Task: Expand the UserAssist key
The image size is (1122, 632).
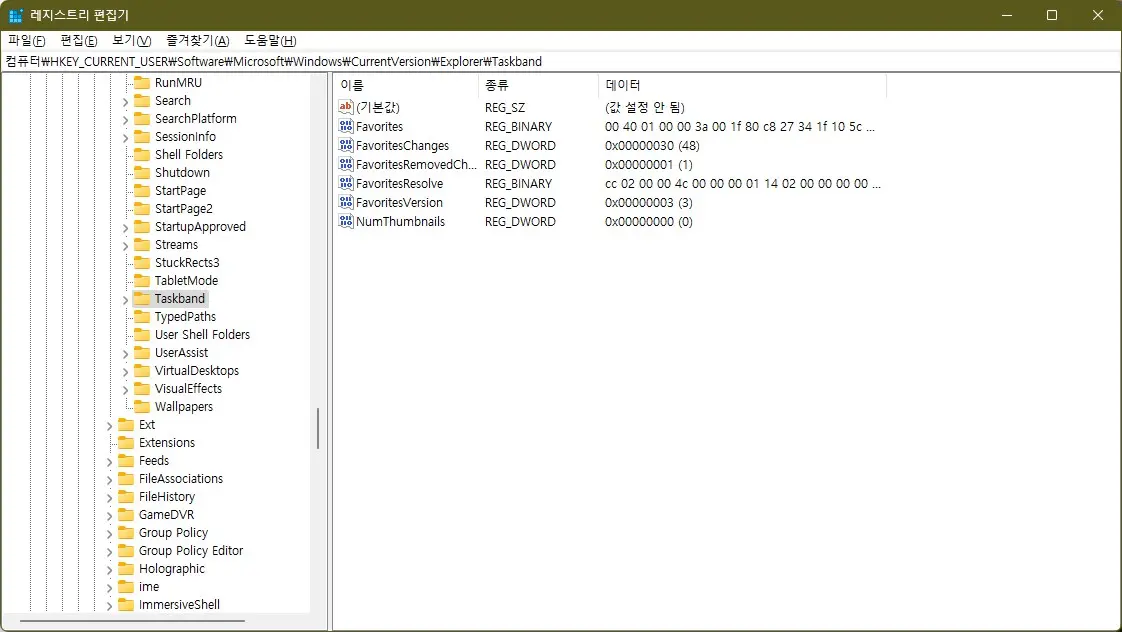Action: pos(125,354)
